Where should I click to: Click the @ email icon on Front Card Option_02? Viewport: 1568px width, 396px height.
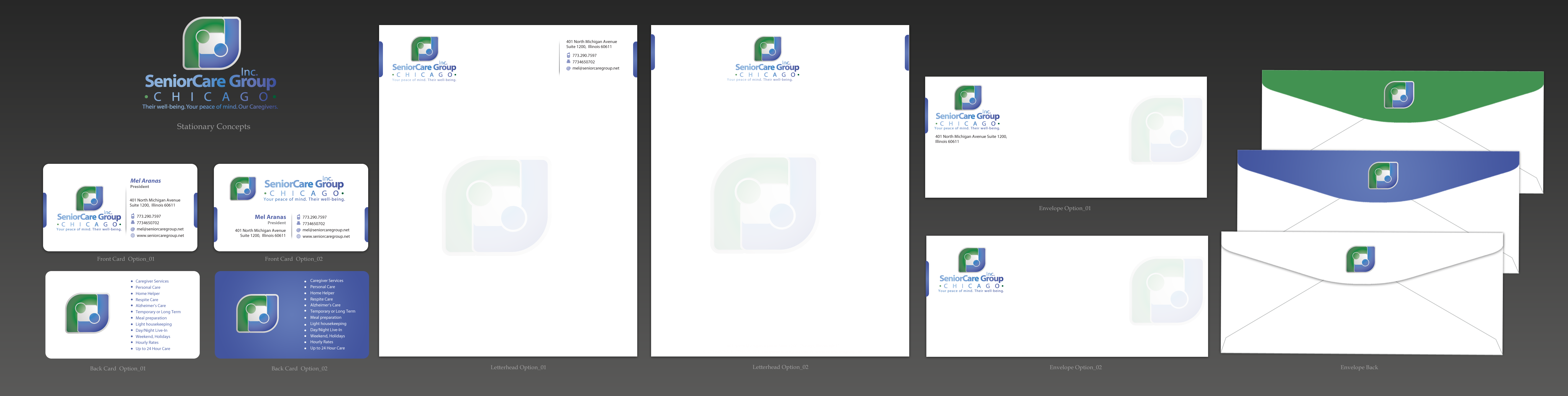click(298, 230)
